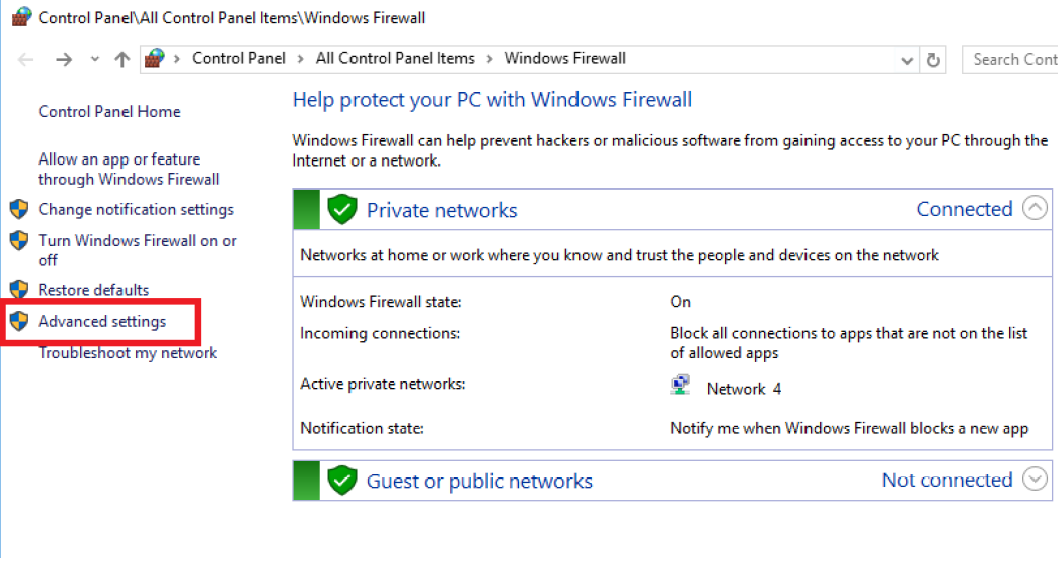Click the Network 4 computer icon

point(680,385)
